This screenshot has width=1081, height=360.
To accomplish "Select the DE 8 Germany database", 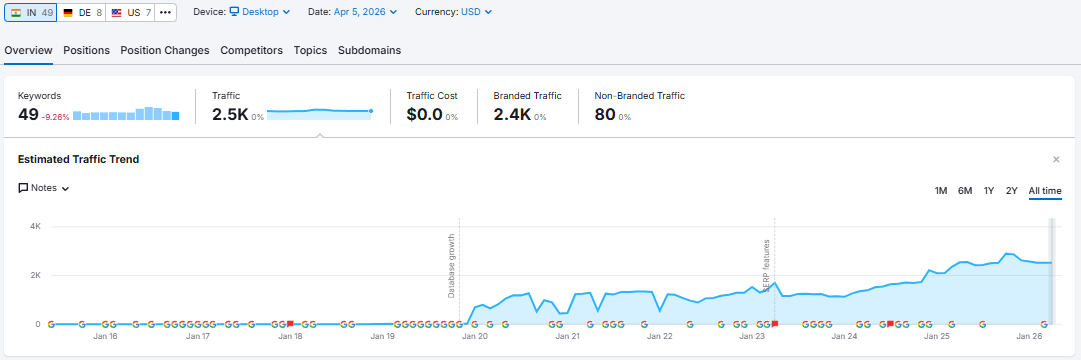I will click(x=81, y=12).
